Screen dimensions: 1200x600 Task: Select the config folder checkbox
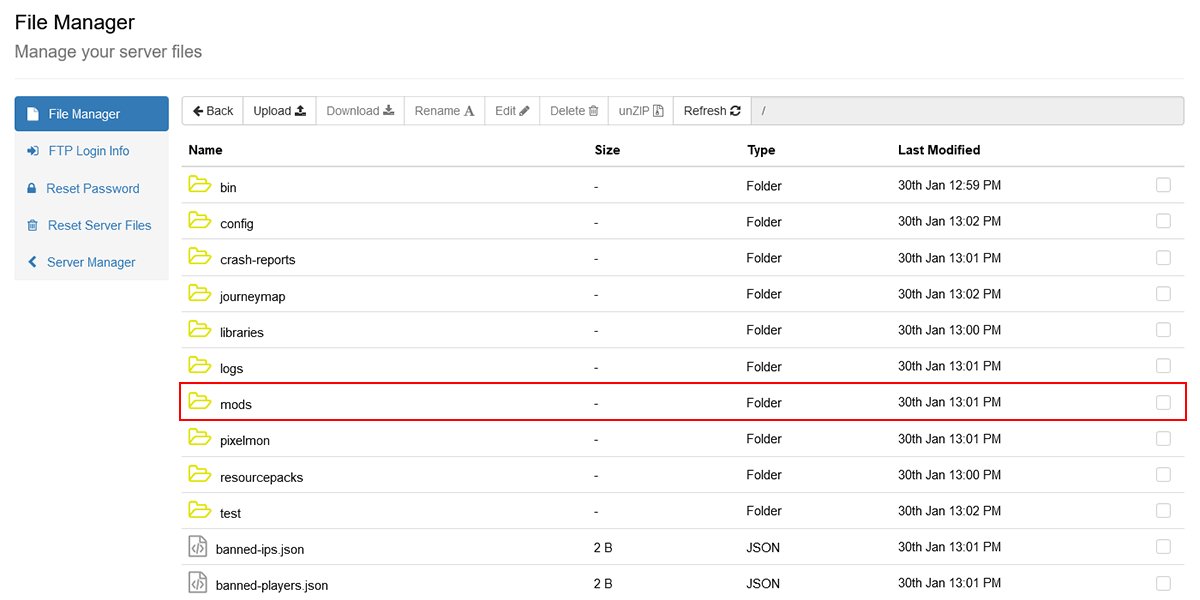tap(1163, 221)
